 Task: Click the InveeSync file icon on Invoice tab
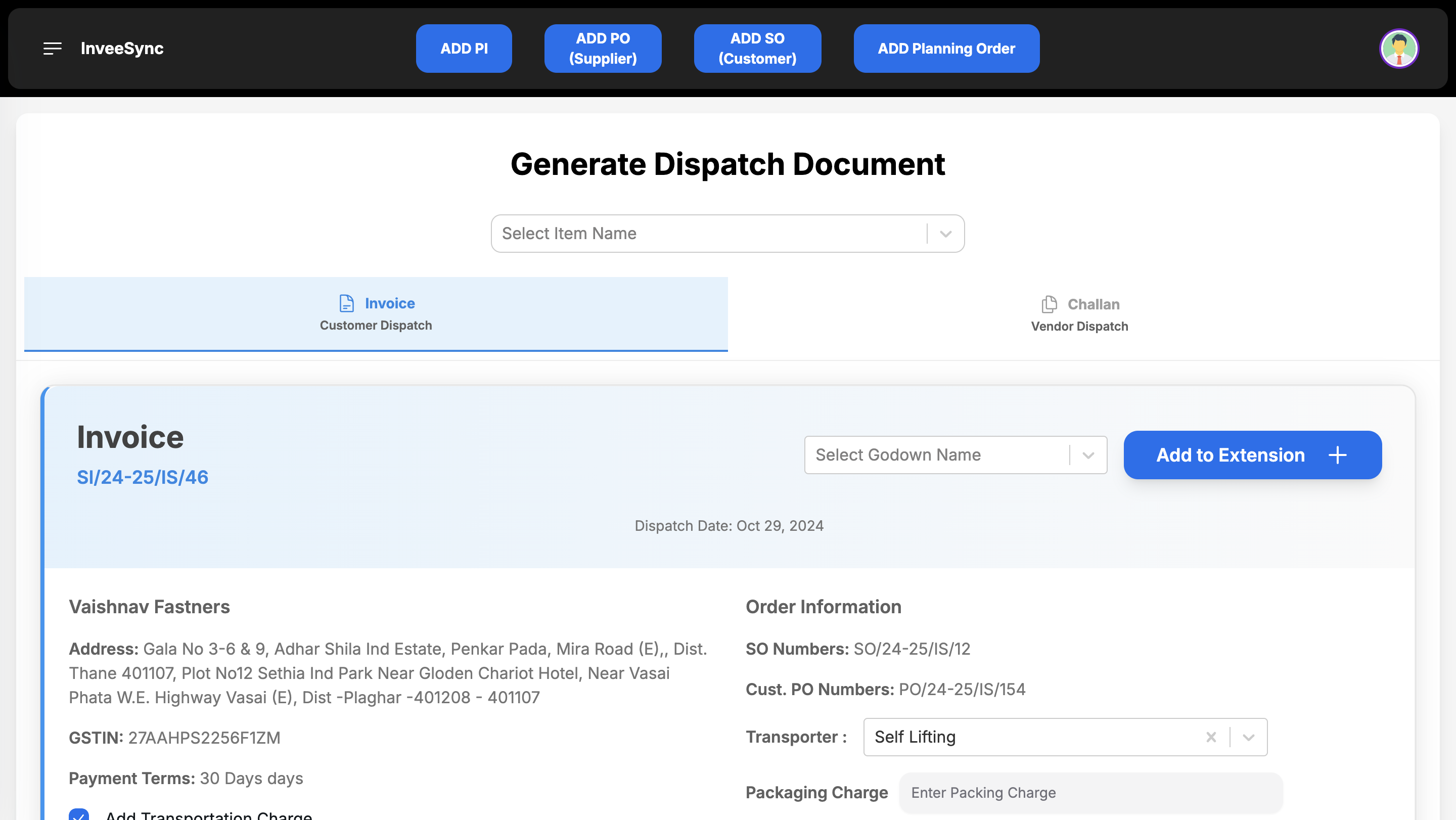pos(346,303)
